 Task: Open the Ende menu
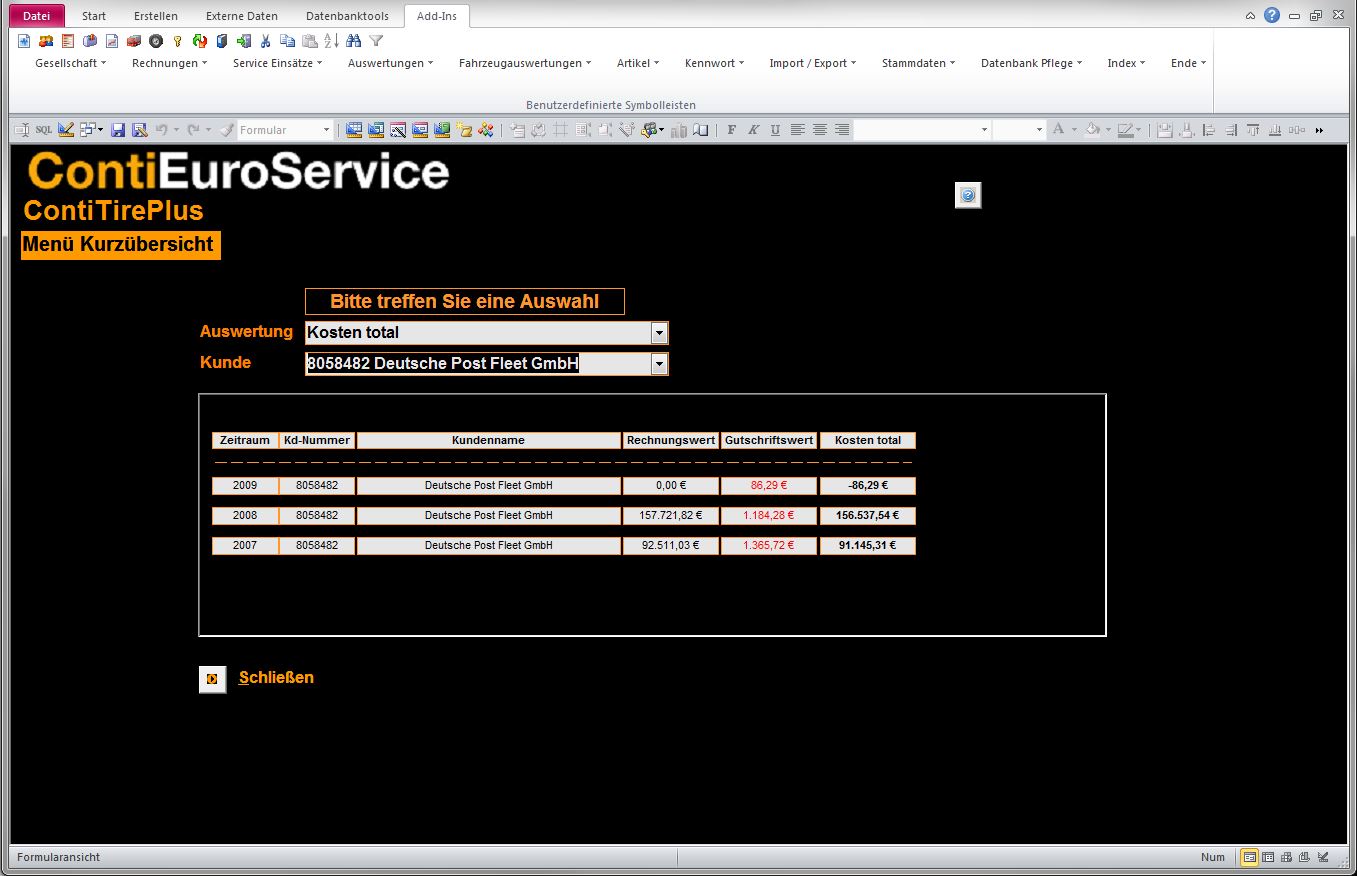coord(1189,63)
